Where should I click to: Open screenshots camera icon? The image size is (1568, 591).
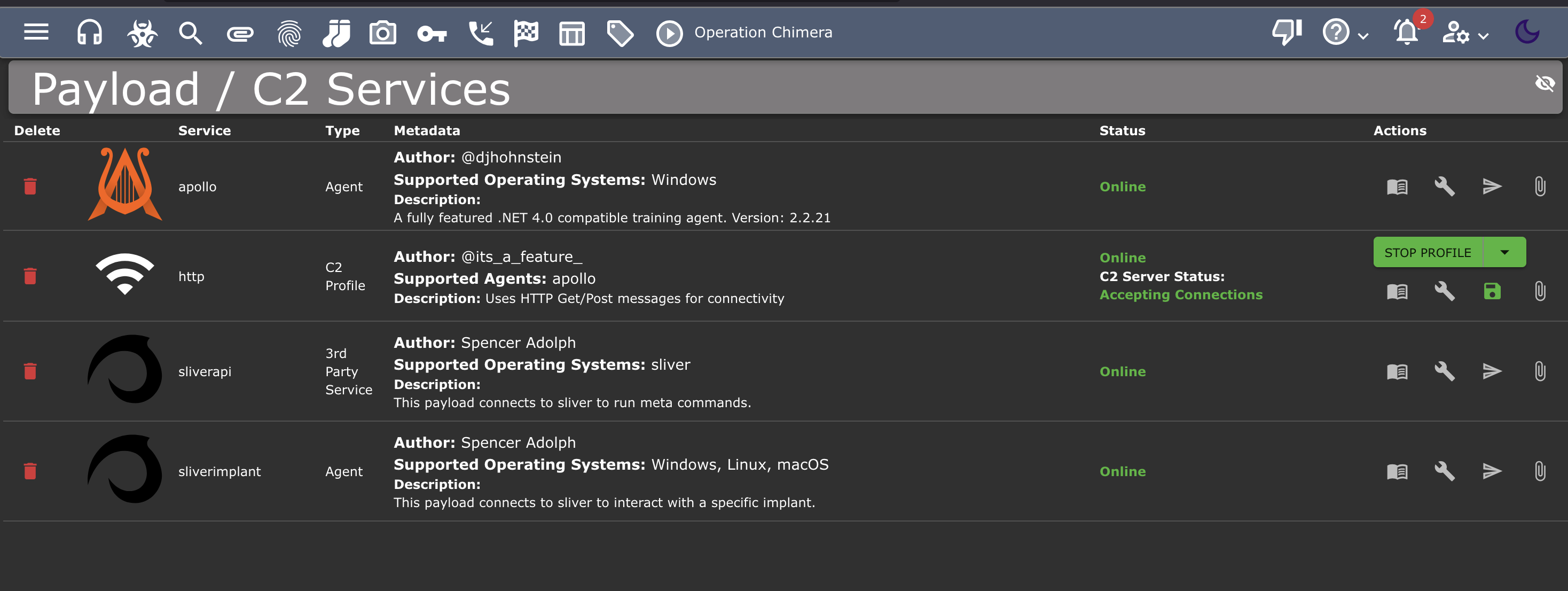coord(383,32)
